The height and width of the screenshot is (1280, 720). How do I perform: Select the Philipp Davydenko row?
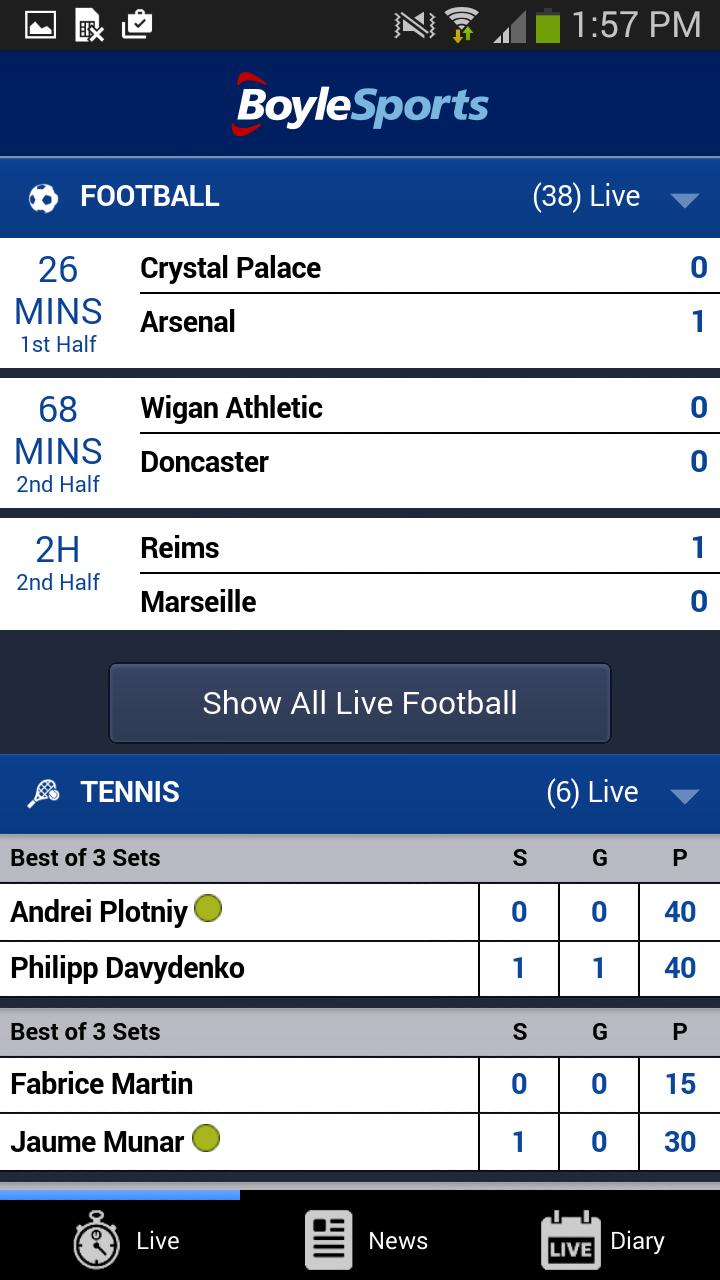click(240, 968)
